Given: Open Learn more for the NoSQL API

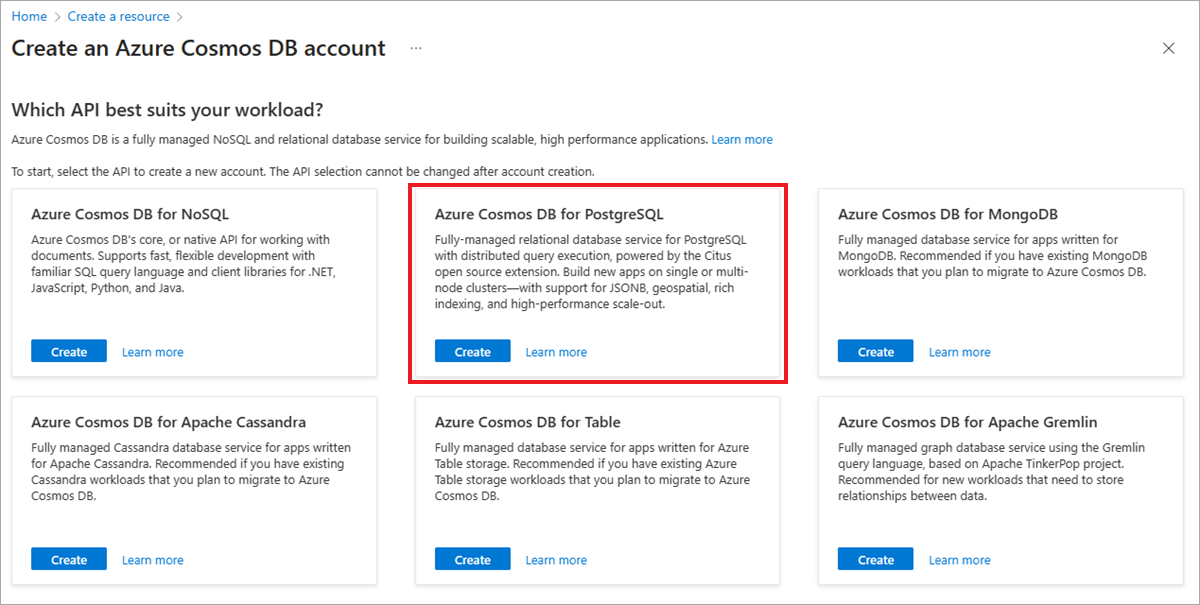Looking at the screenshot, I should point(152,351).
